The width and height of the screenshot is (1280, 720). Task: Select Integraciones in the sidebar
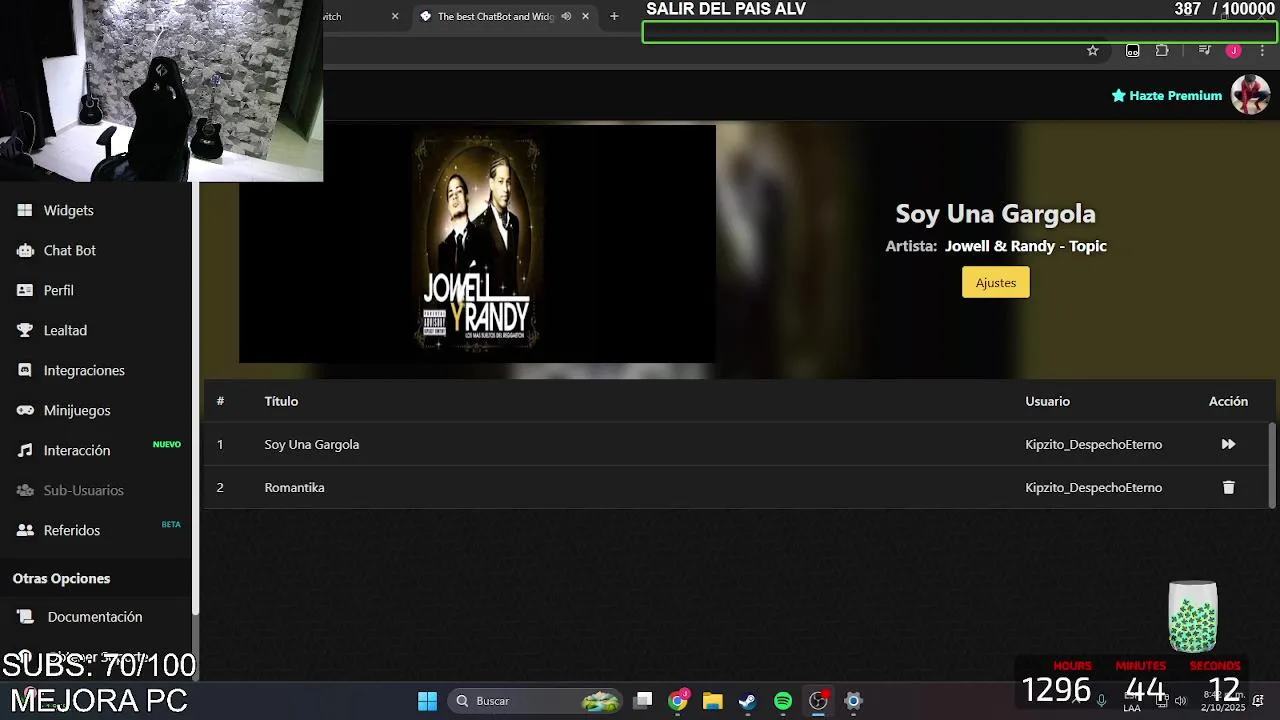click(84, 370)
